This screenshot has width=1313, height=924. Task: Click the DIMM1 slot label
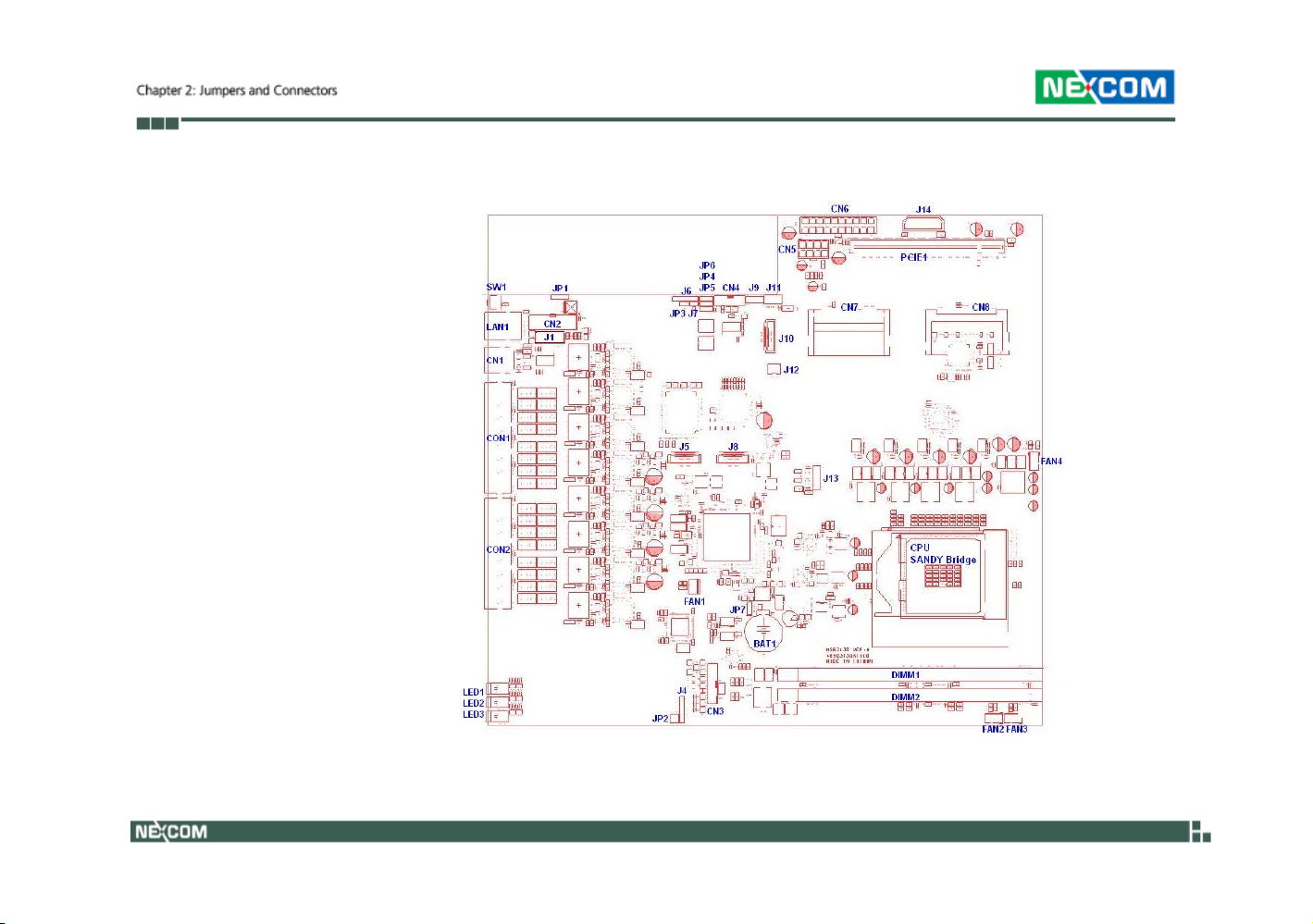pos(905,675)
